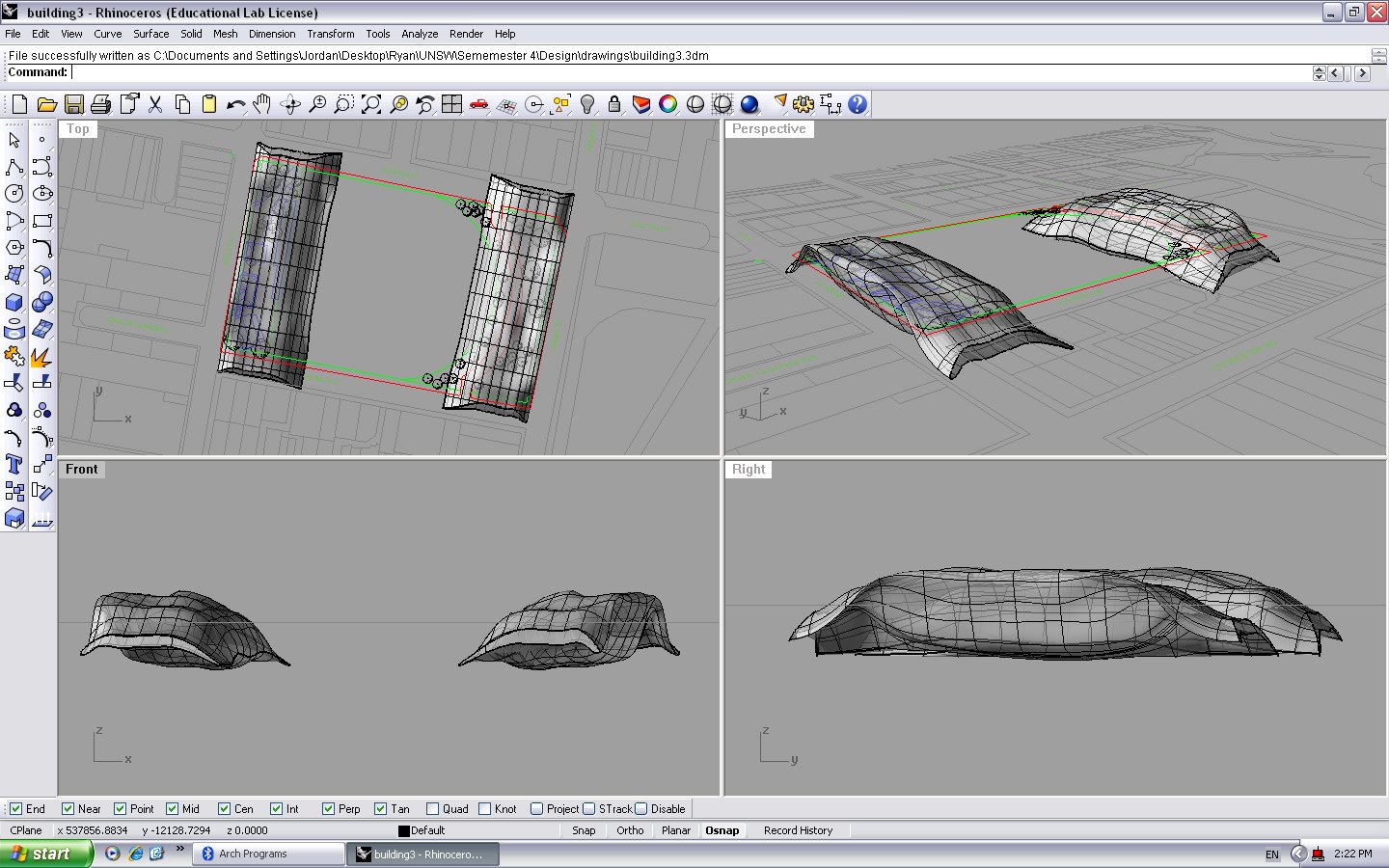Select the Box solid tool in left toolbar
The width and height of the screenshot is (1389, 868).
(x=14, y=302)
